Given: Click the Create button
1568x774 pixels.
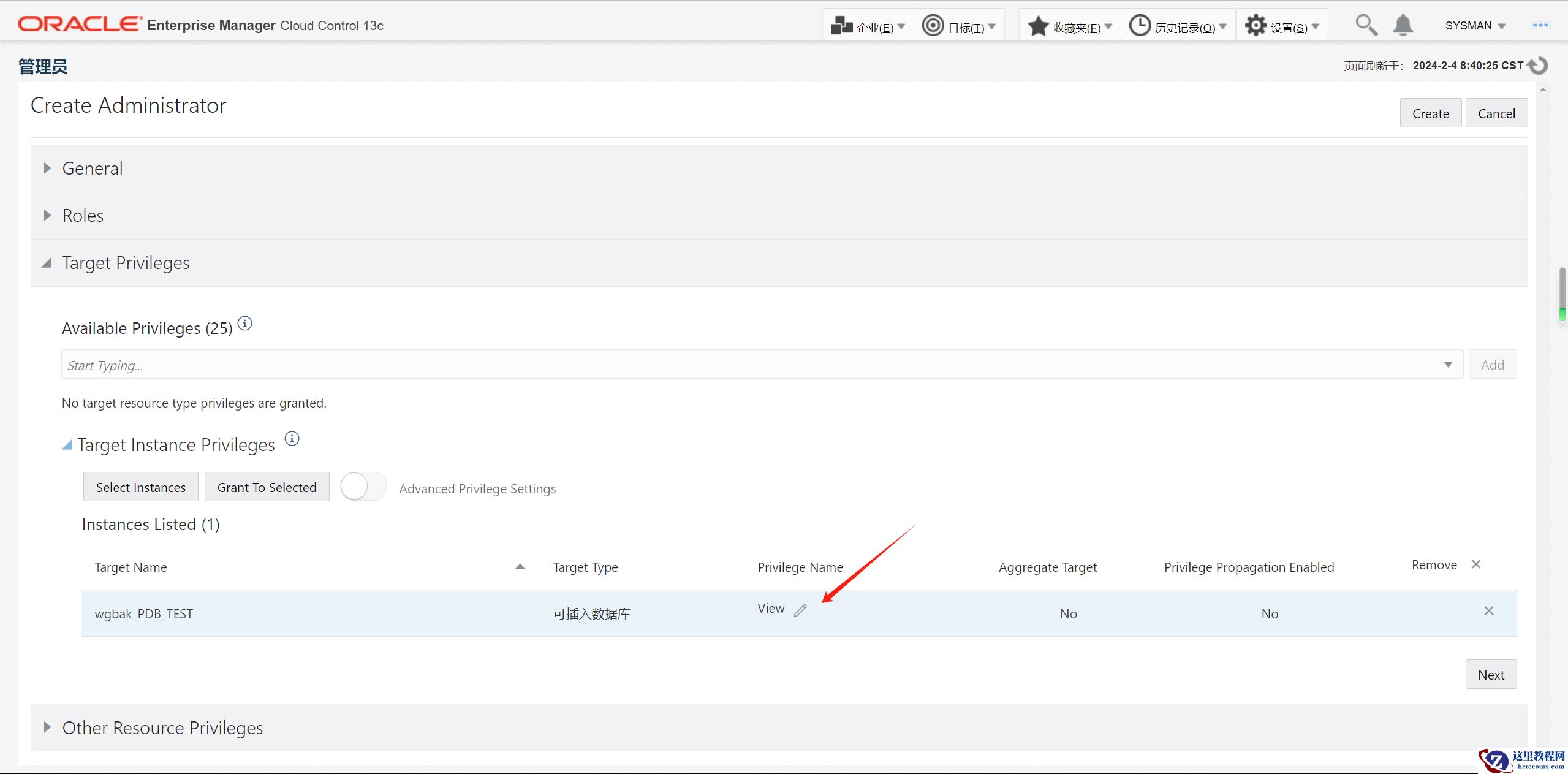Looking at the screenshot, I should tap(1430, 114).
